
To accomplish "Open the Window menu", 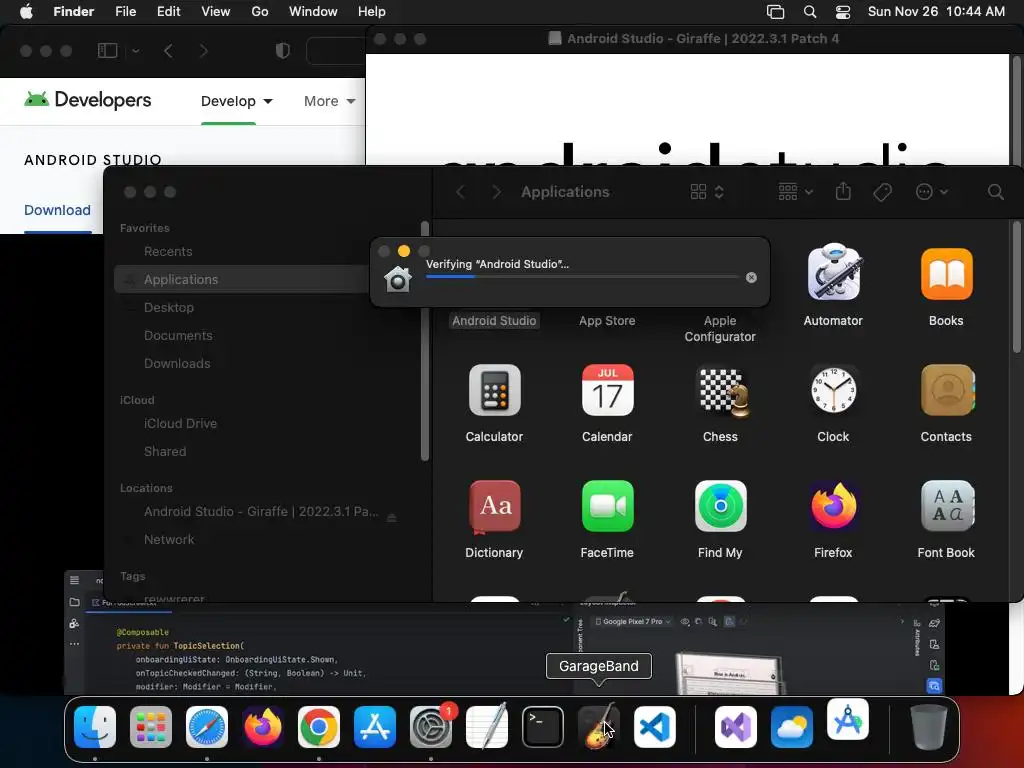I will pyautogui.click(x=313, y=12).
